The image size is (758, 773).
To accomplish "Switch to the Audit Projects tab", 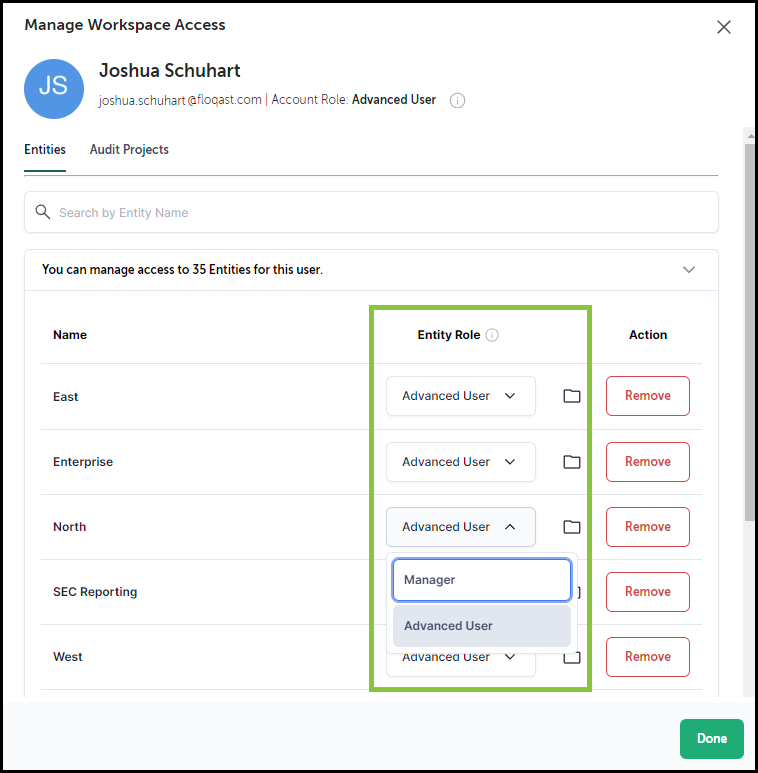I will 129,149.
